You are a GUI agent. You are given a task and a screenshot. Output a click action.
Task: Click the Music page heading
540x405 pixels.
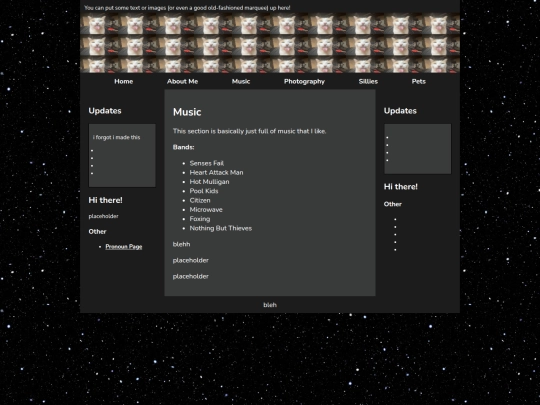(187, 112)
